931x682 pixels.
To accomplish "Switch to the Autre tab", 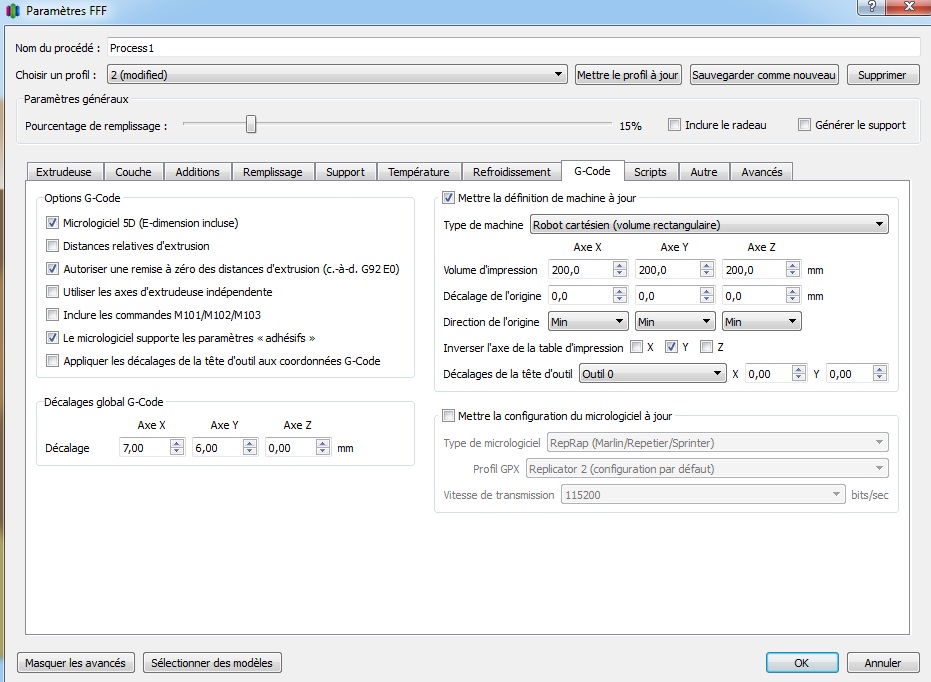I will click(704, 172).
